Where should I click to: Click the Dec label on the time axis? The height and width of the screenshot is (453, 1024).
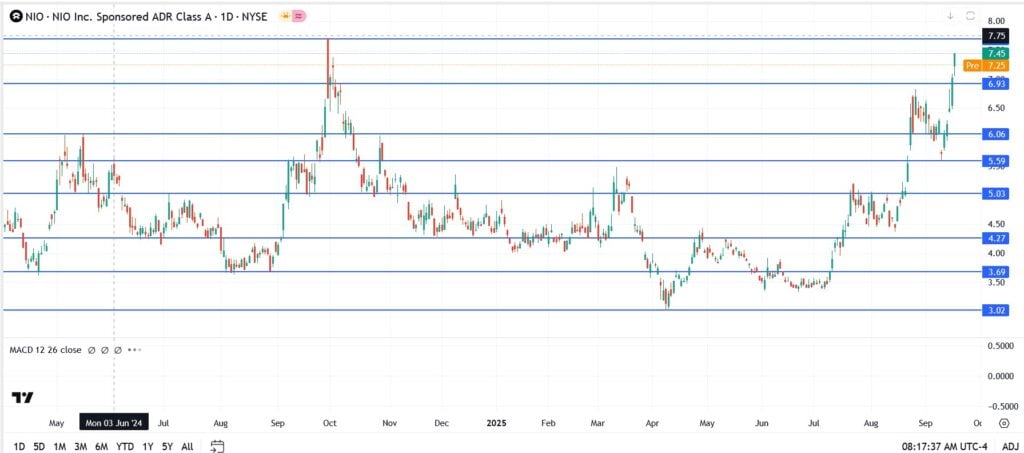pos(441,423)
